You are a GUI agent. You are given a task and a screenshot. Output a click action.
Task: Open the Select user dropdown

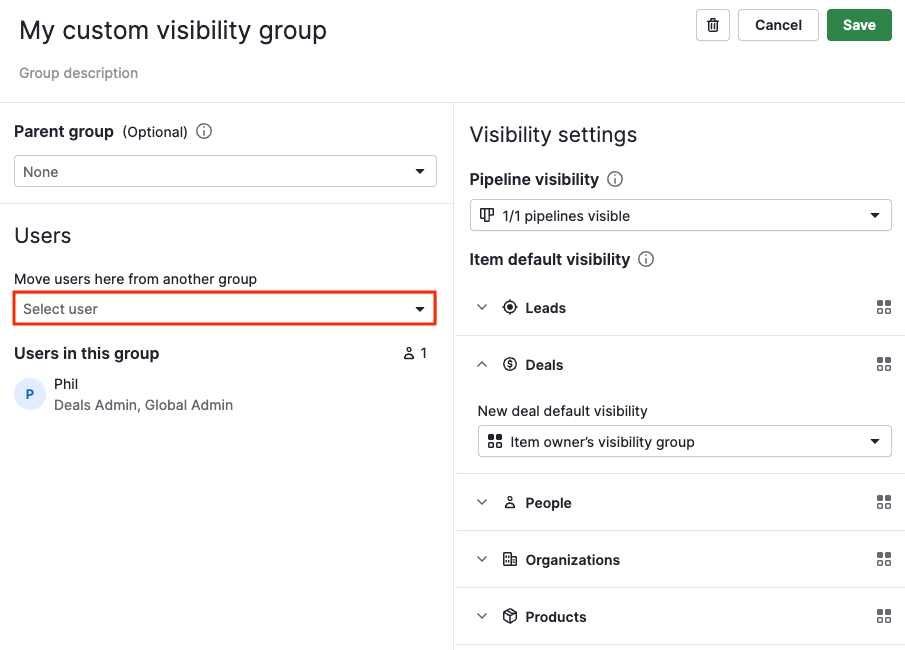(x=225, y=309)
